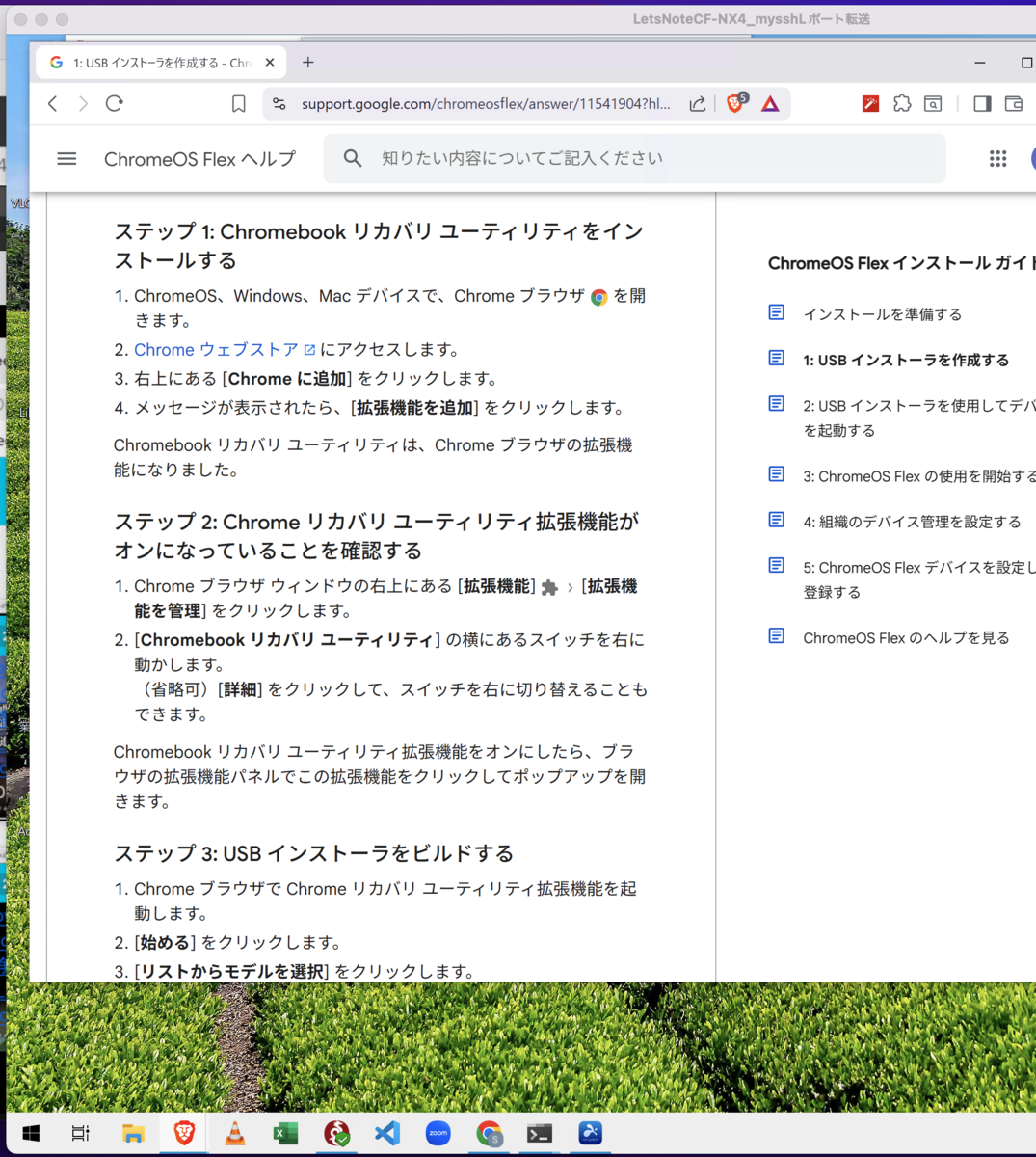
Task: Reload the current page
Action: pyautogui.click(x=115, y=103)
